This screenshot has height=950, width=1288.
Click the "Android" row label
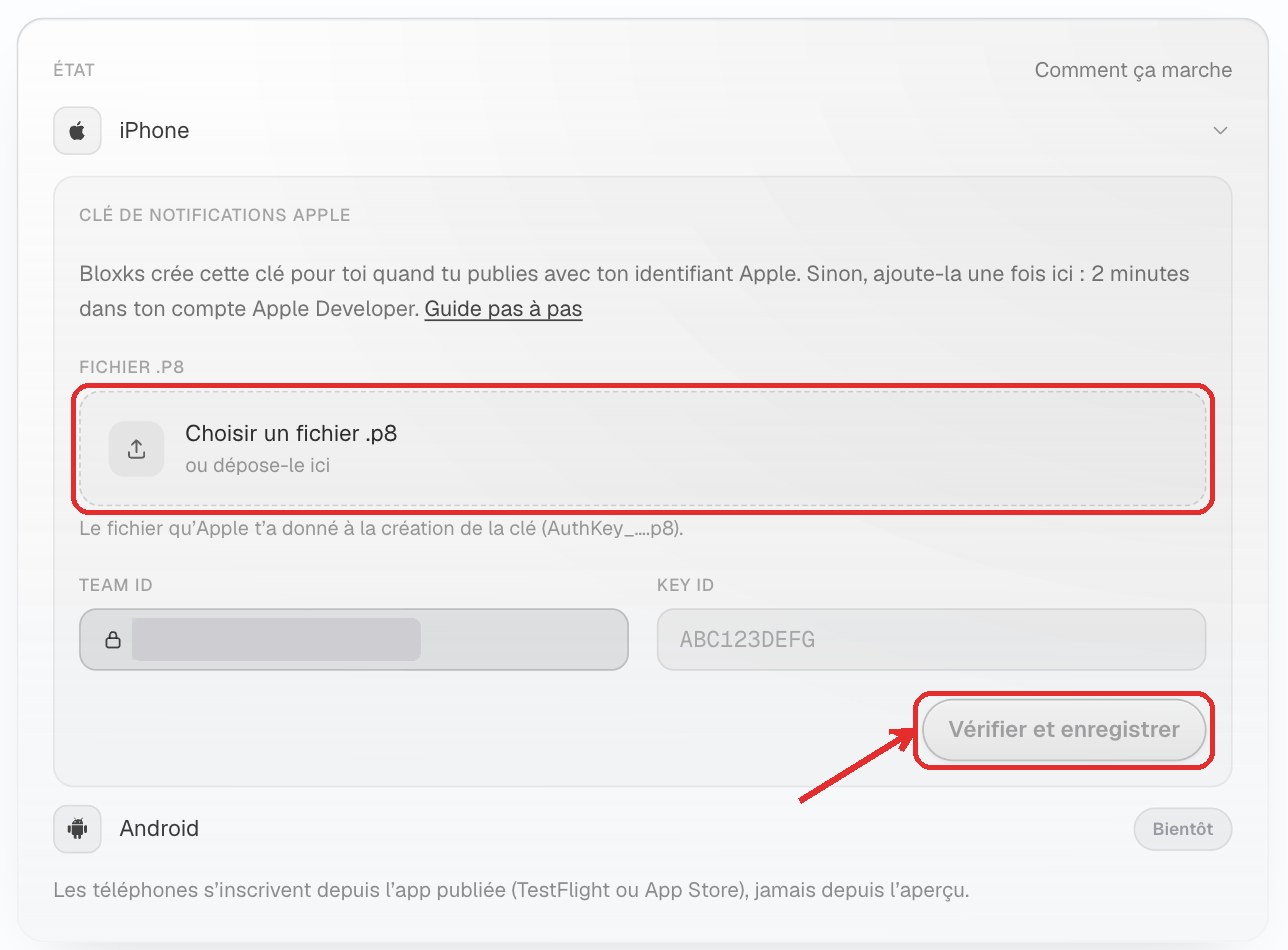coord(159,829)
